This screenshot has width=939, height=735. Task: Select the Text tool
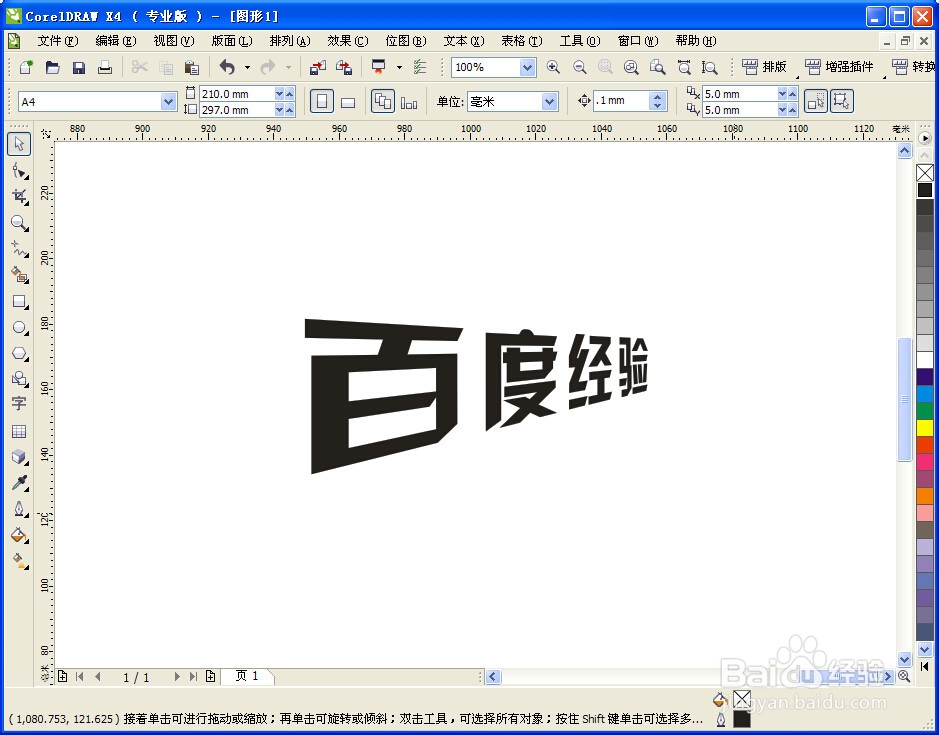19,404
